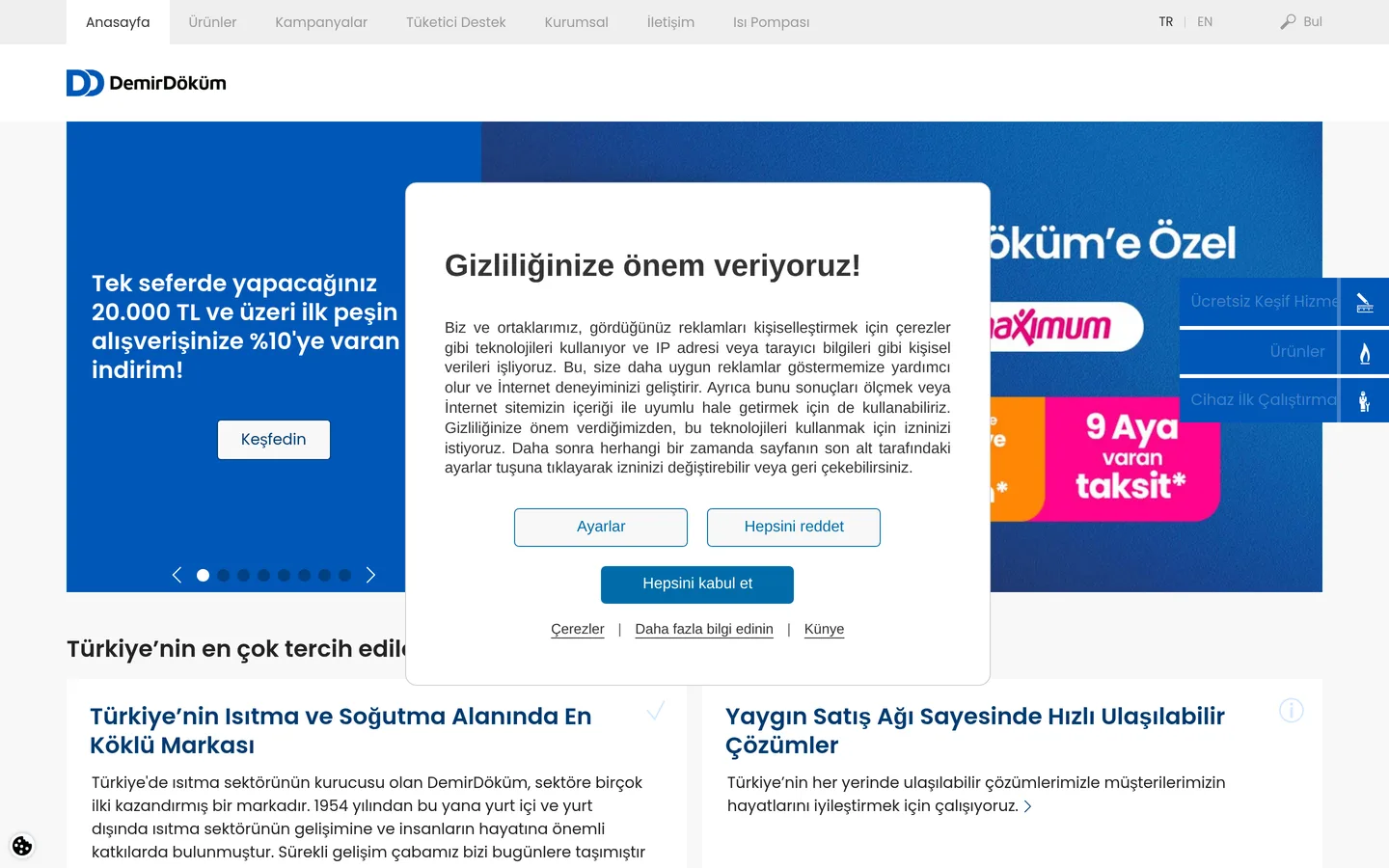Click the DemirDöküm logo
The width and height of the screenshot is (1389, 868).
(147, 83)
